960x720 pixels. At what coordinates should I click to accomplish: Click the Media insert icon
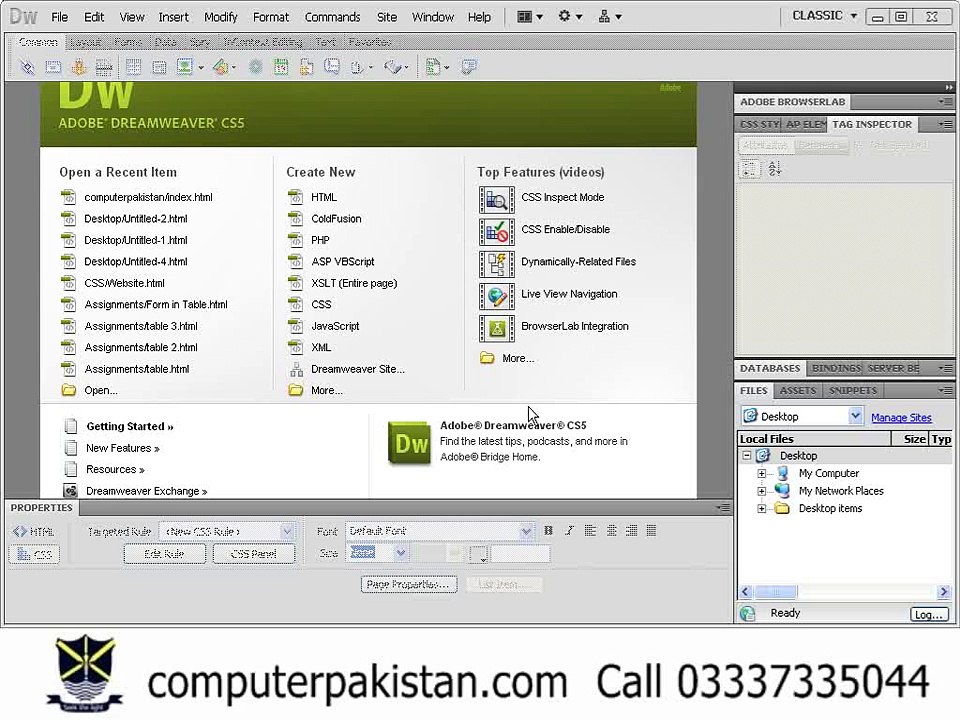click(220, 66)
